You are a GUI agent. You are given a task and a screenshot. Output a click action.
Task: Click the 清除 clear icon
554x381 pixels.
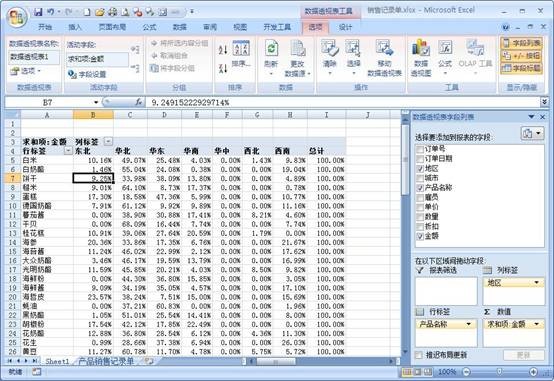(330, 58)
